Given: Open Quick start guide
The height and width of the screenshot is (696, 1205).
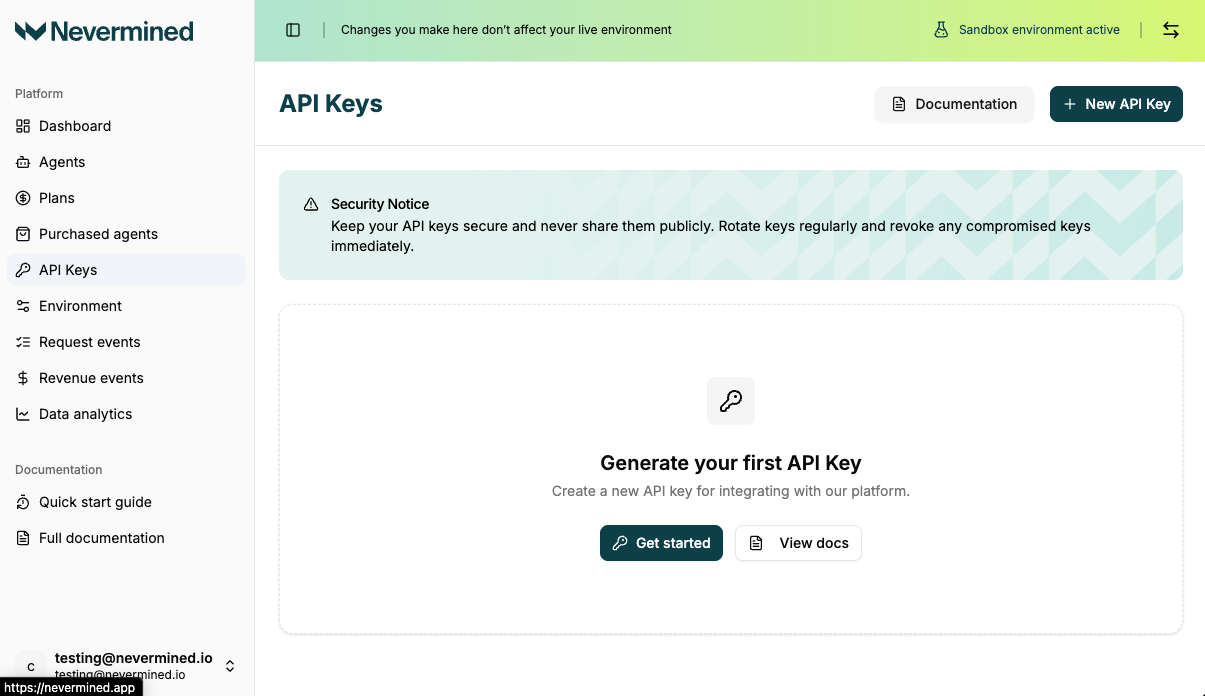Looking at the screenshot, I should click(x=94, y=502).
